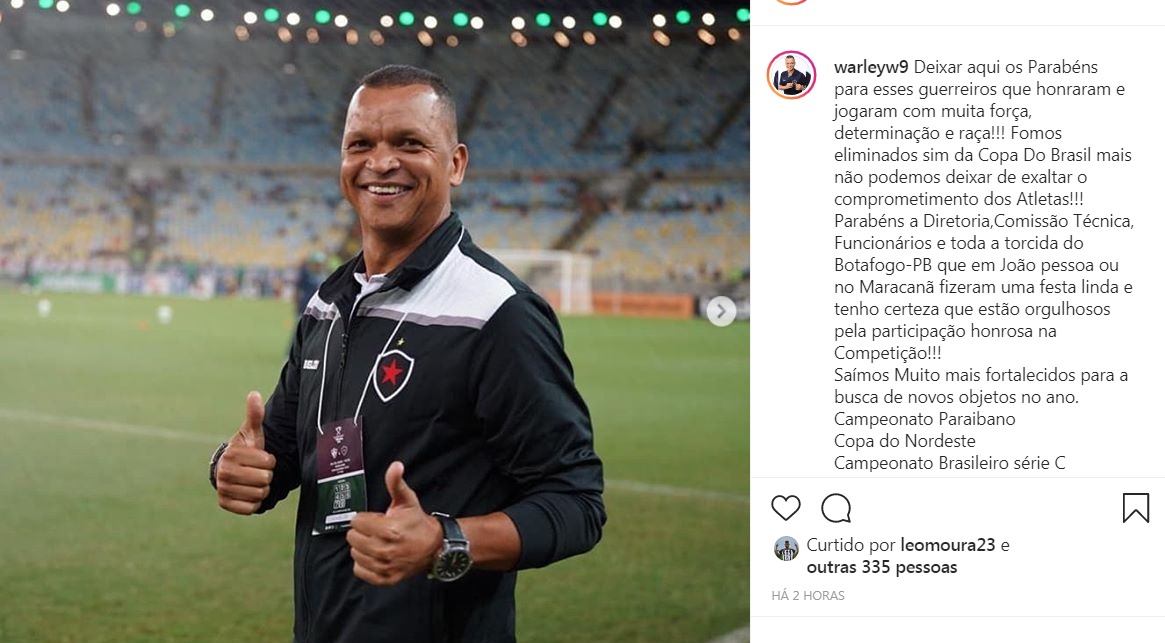
Task: Visit the warleyw9 username link in caption
Action: [x=871, y=67]
